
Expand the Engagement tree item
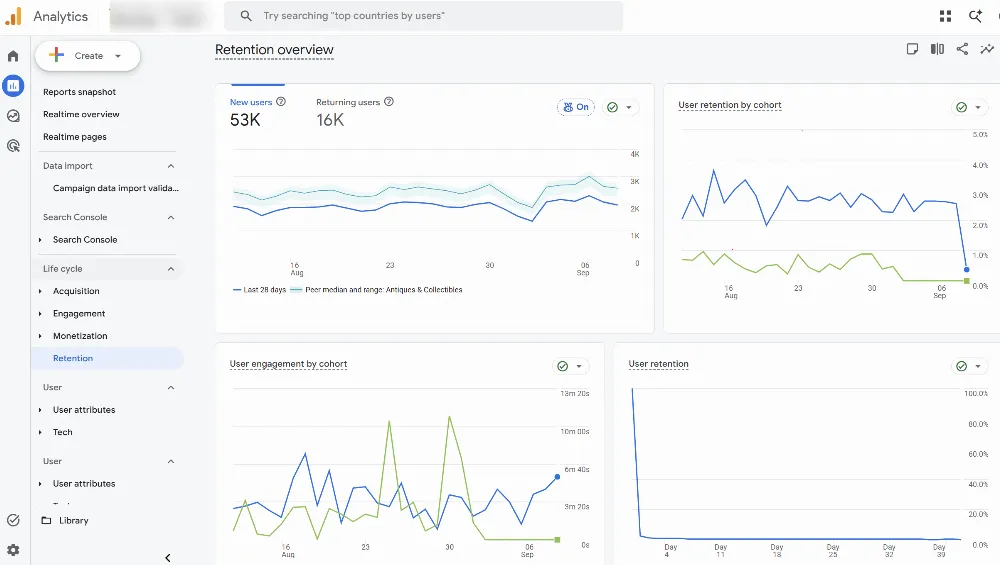point(40,314)
